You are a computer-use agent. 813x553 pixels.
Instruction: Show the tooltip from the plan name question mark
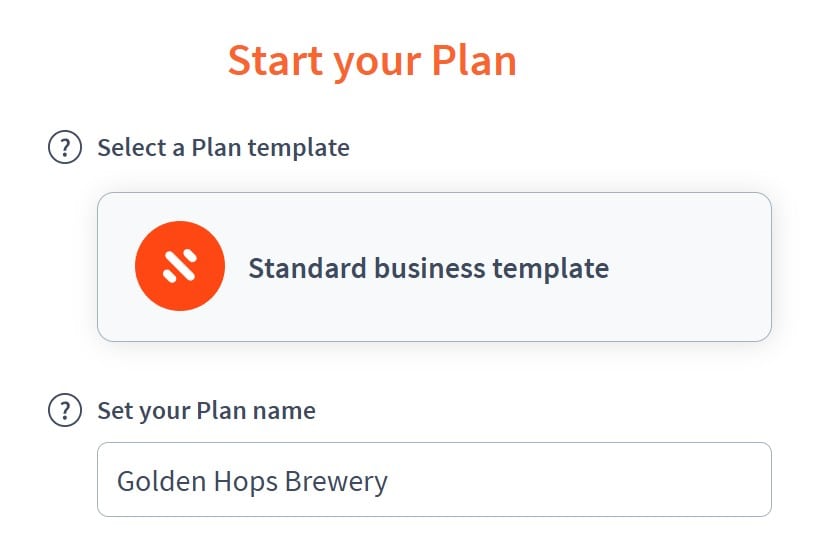pos(65,410)
